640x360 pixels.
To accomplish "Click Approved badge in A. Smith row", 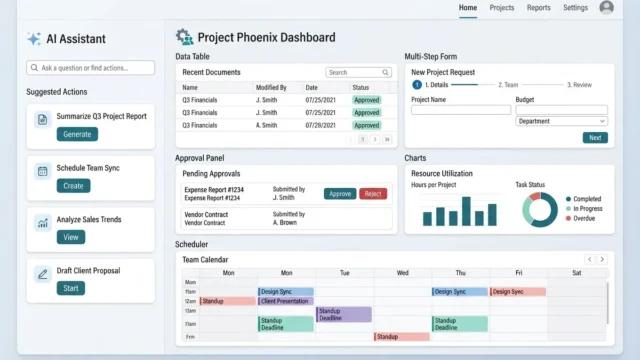I will (x=367, y=125).
